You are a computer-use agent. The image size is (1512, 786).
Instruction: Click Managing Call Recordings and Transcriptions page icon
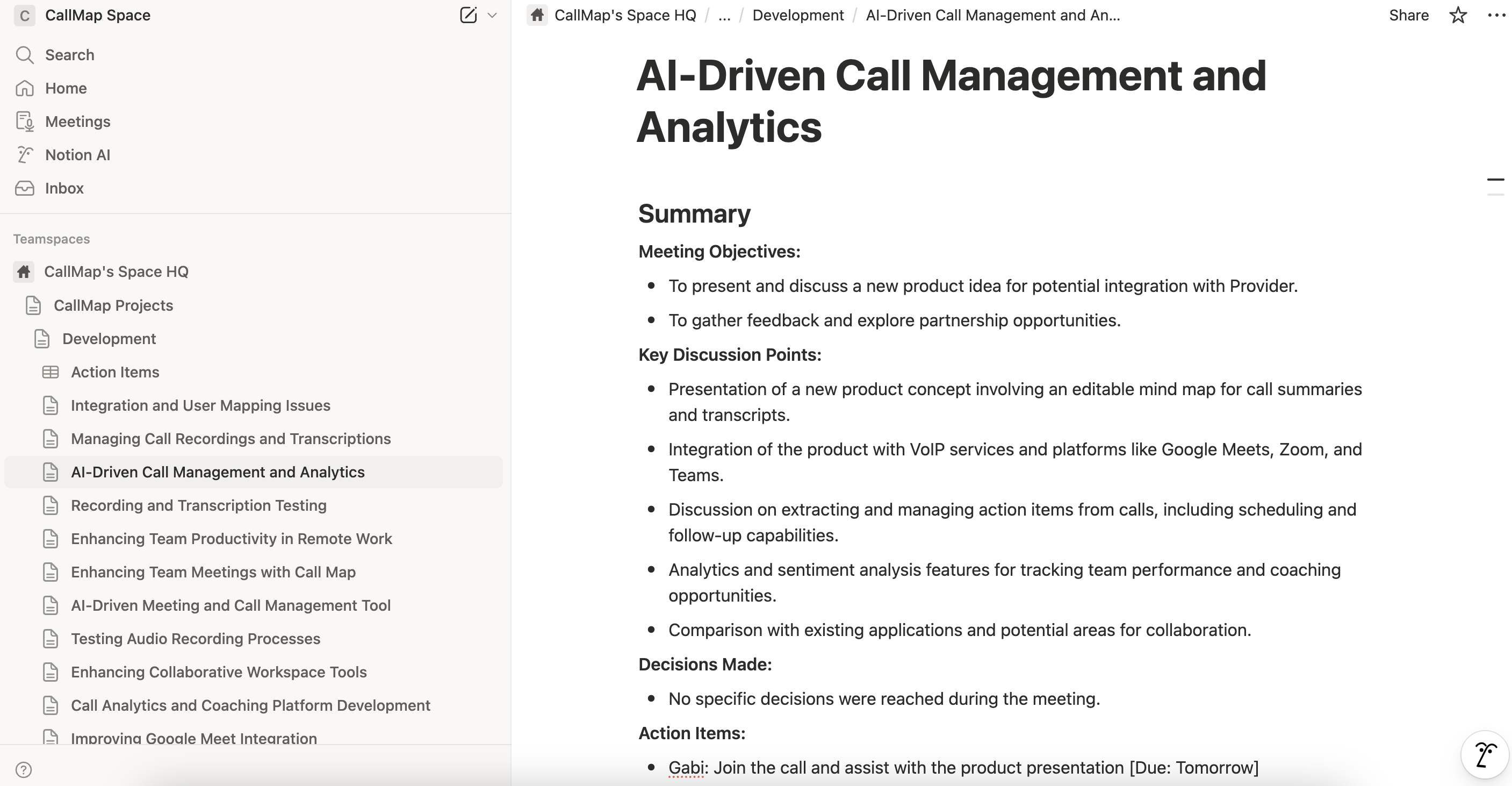[51, 439]
